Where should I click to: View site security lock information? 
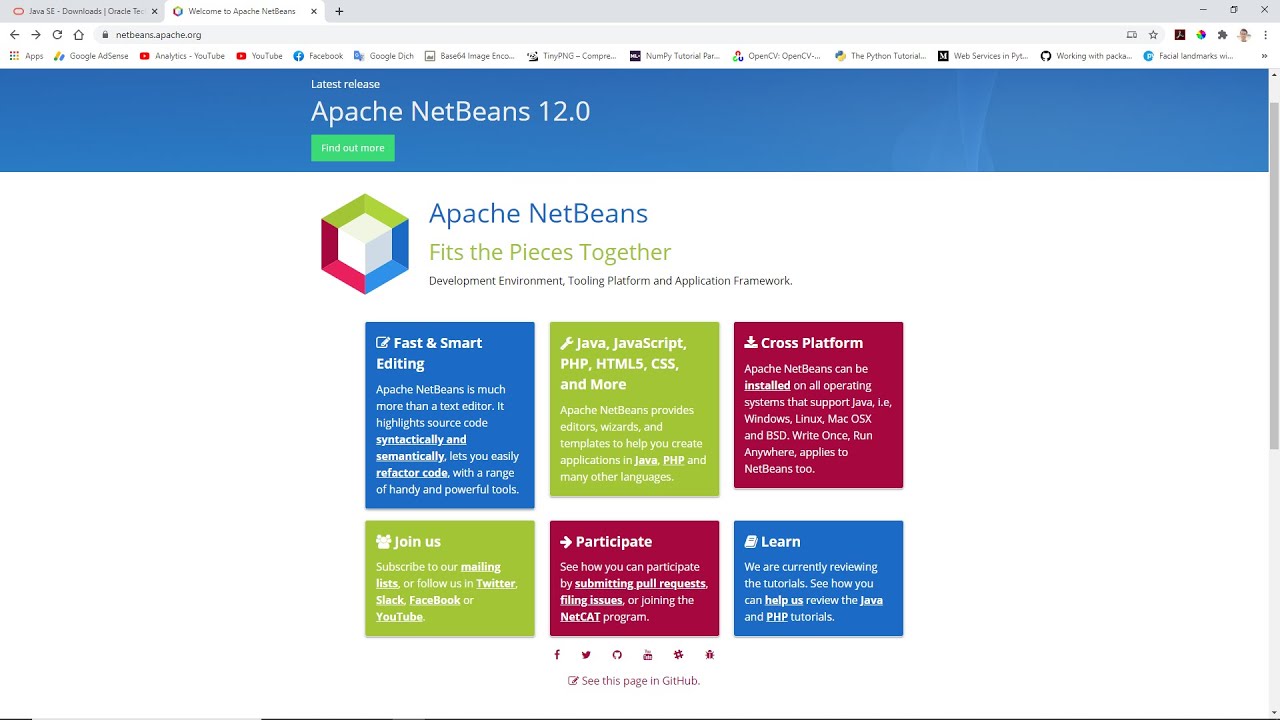[105, 34]
